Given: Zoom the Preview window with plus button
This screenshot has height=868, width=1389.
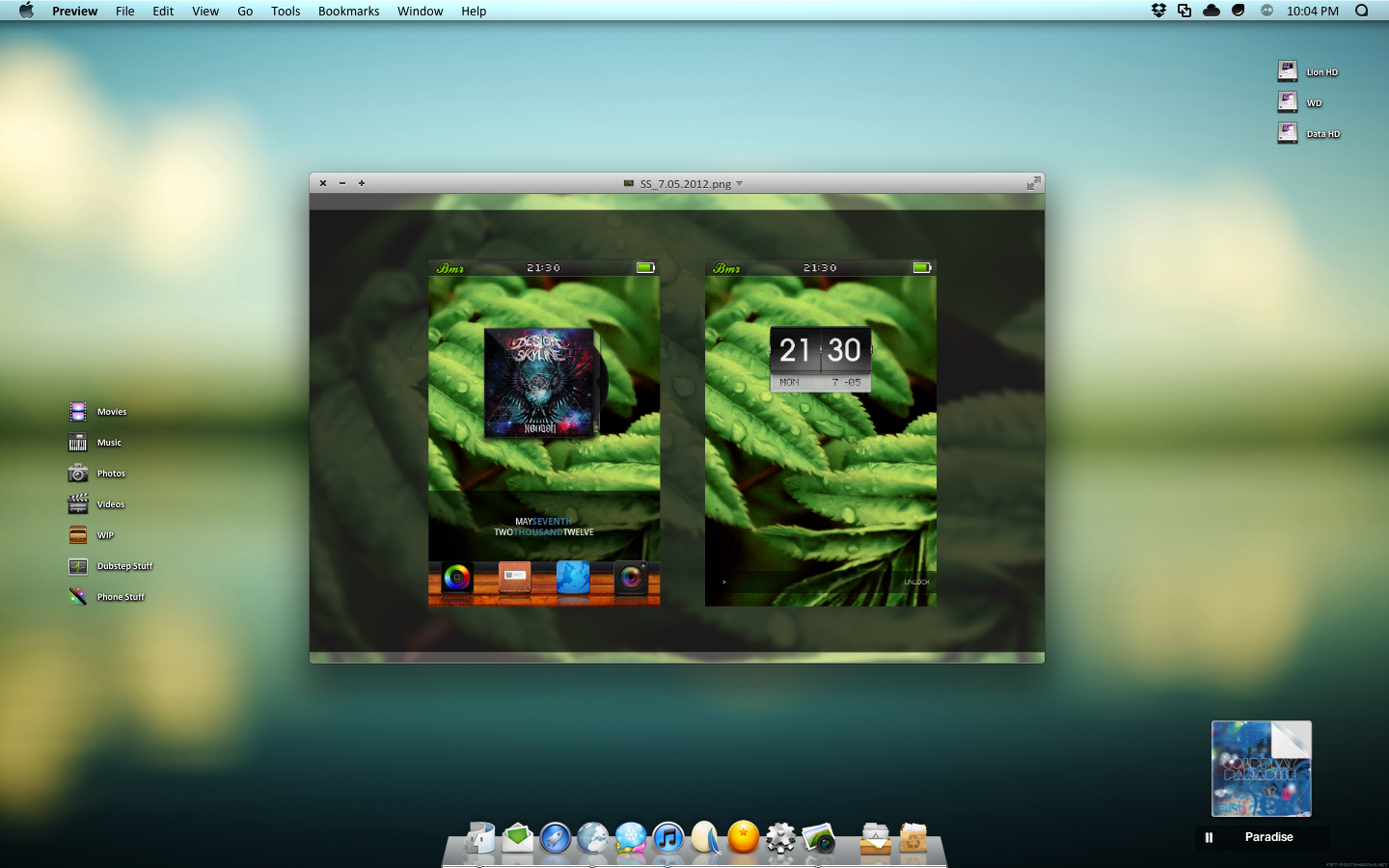Looking at the screenshot, I should tap(362, 182).
